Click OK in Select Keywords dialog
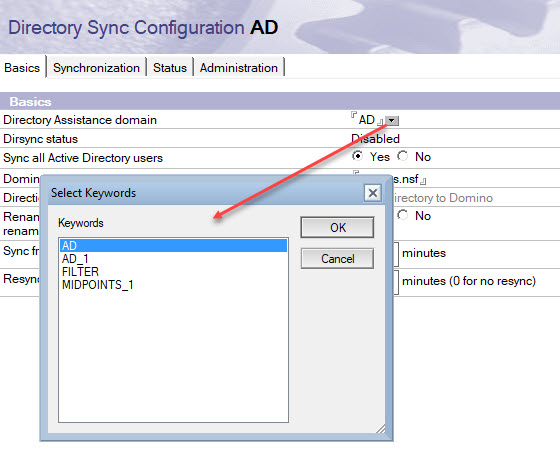560x452 pixels. pos(337,227)
